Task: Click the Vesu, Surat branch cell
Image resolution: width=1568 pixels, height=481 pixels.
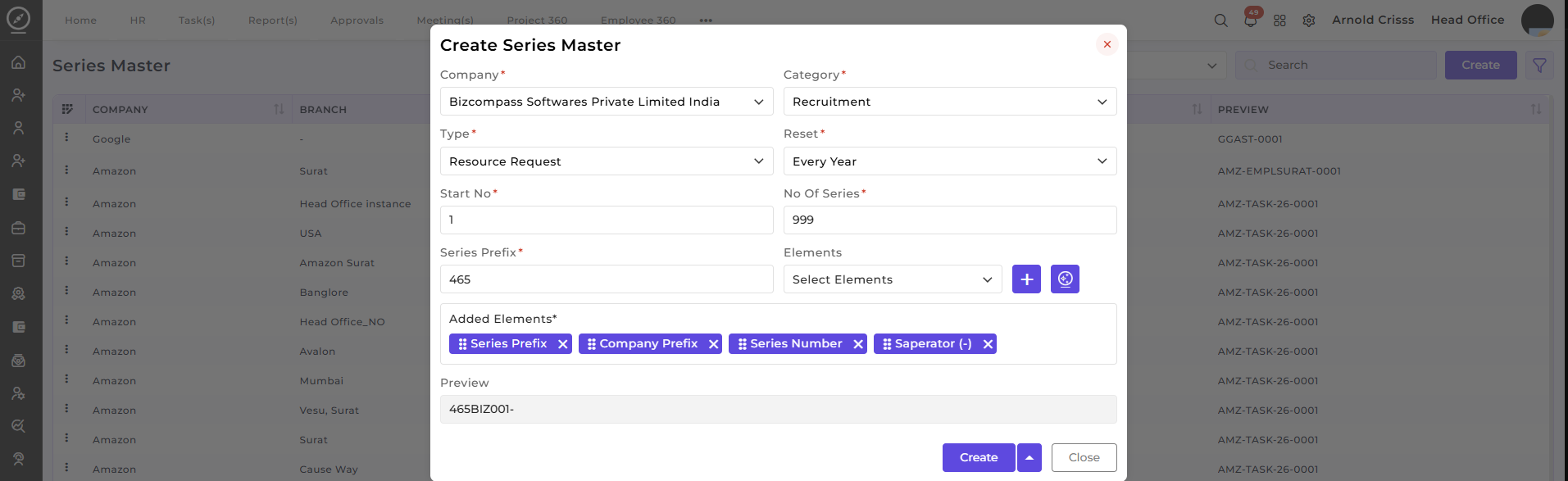Action: point(329,411)
